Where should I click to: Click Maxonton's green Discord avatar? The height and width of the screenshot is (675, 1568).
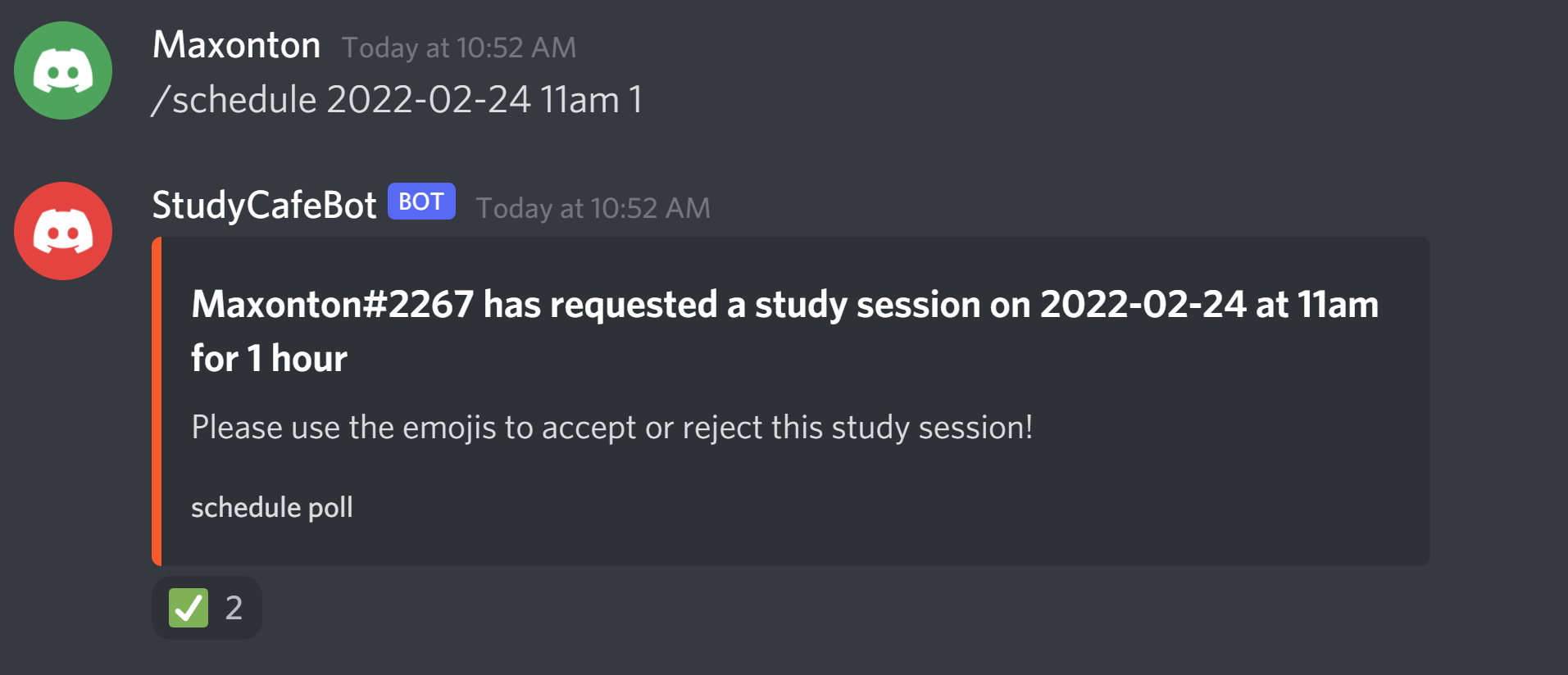[x=63, y=70]
